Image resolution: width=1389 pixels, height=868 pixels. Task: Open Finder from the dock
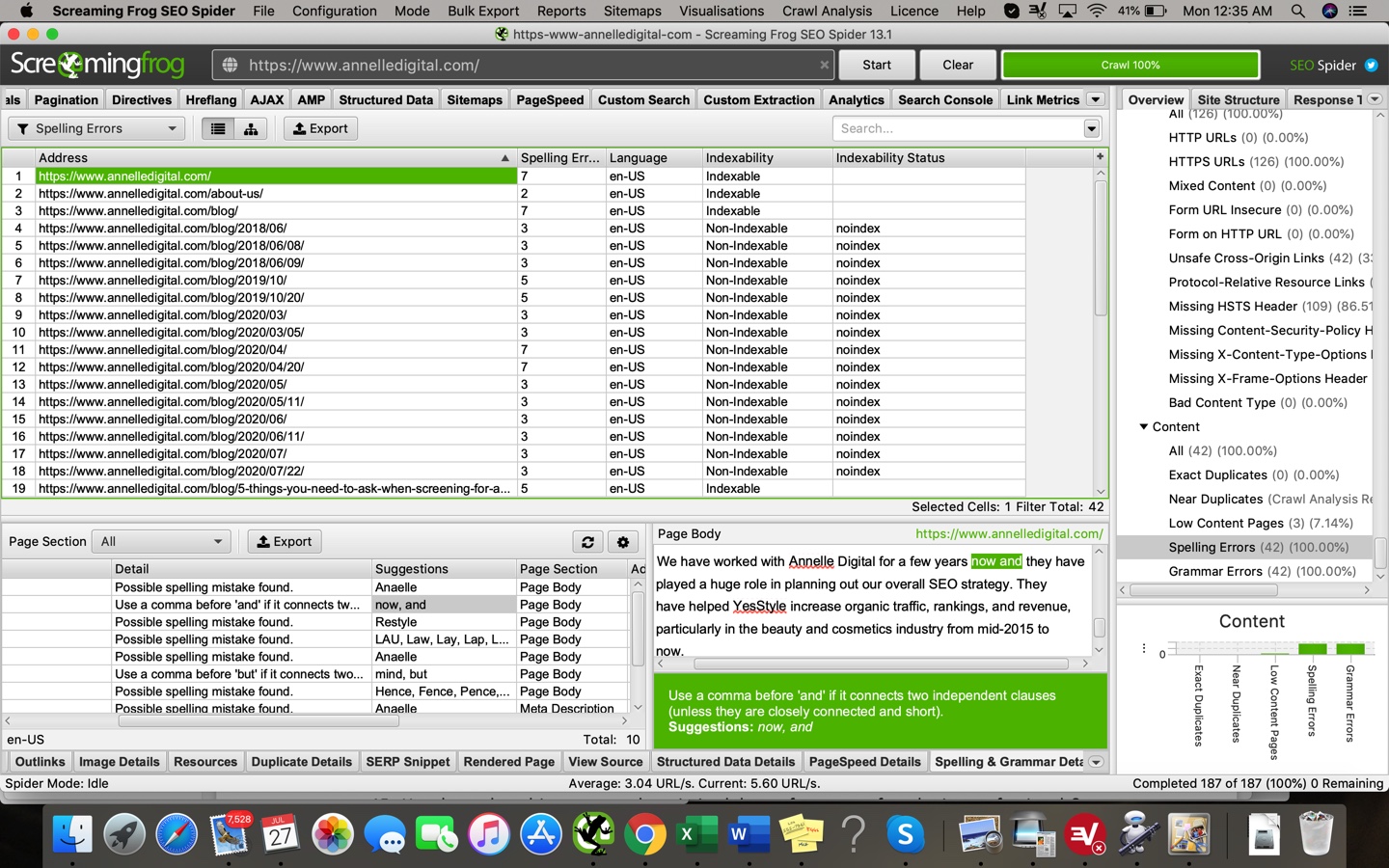pyautogui.click(x=71, y=834)
